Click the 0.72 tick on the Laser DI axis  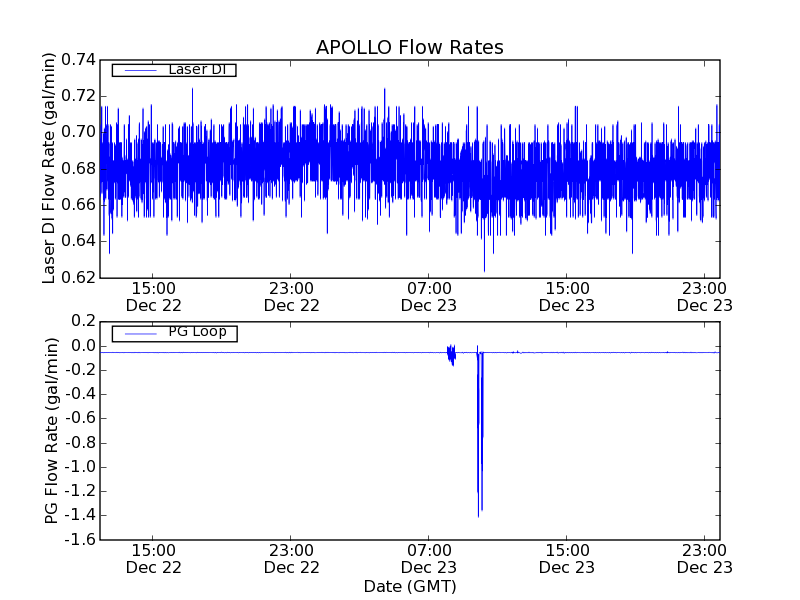[79, 96]
